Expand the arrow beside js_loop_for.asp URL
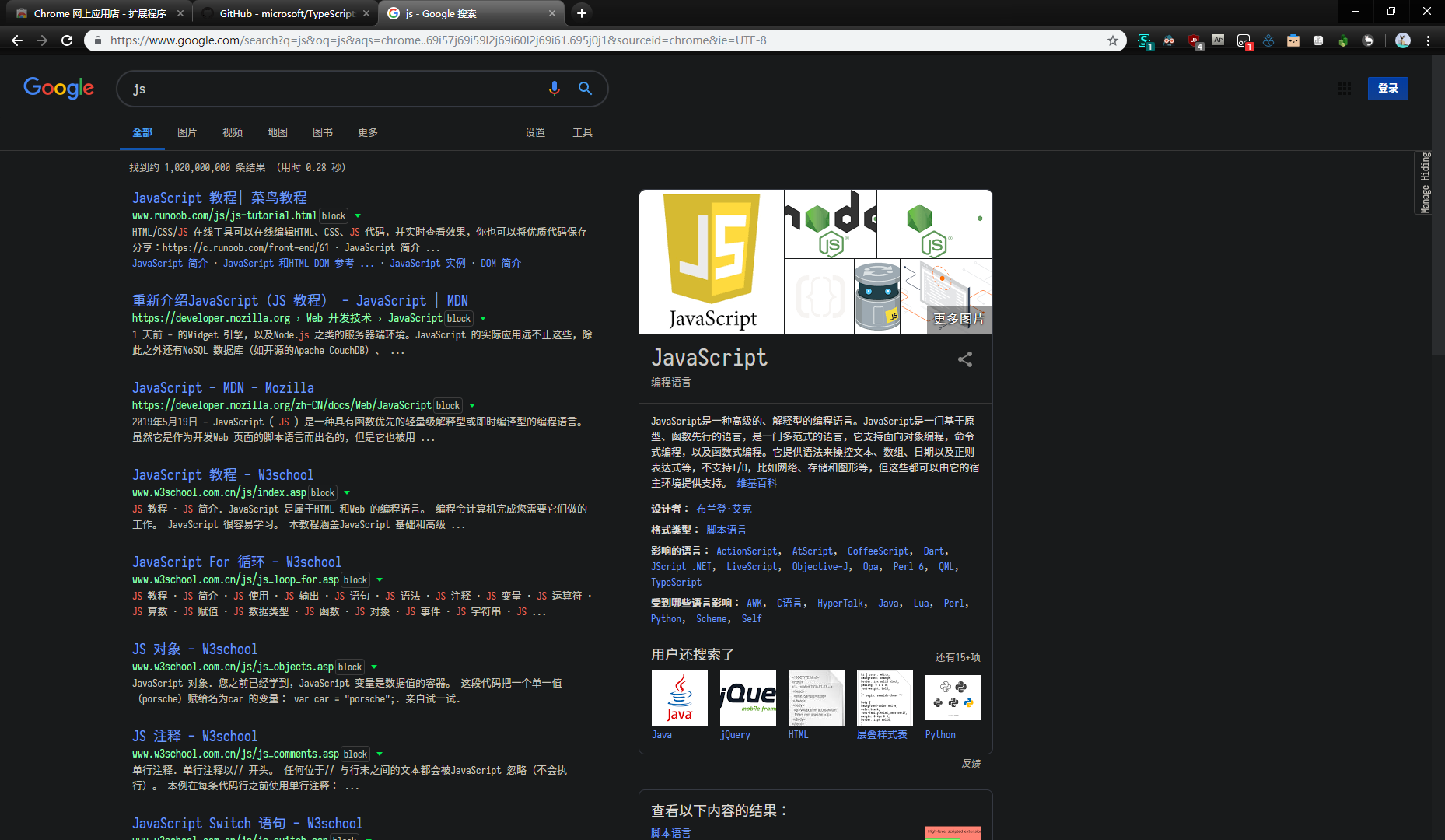The width and height of the screenshot is (1445, 840). (x=380, y=579)
